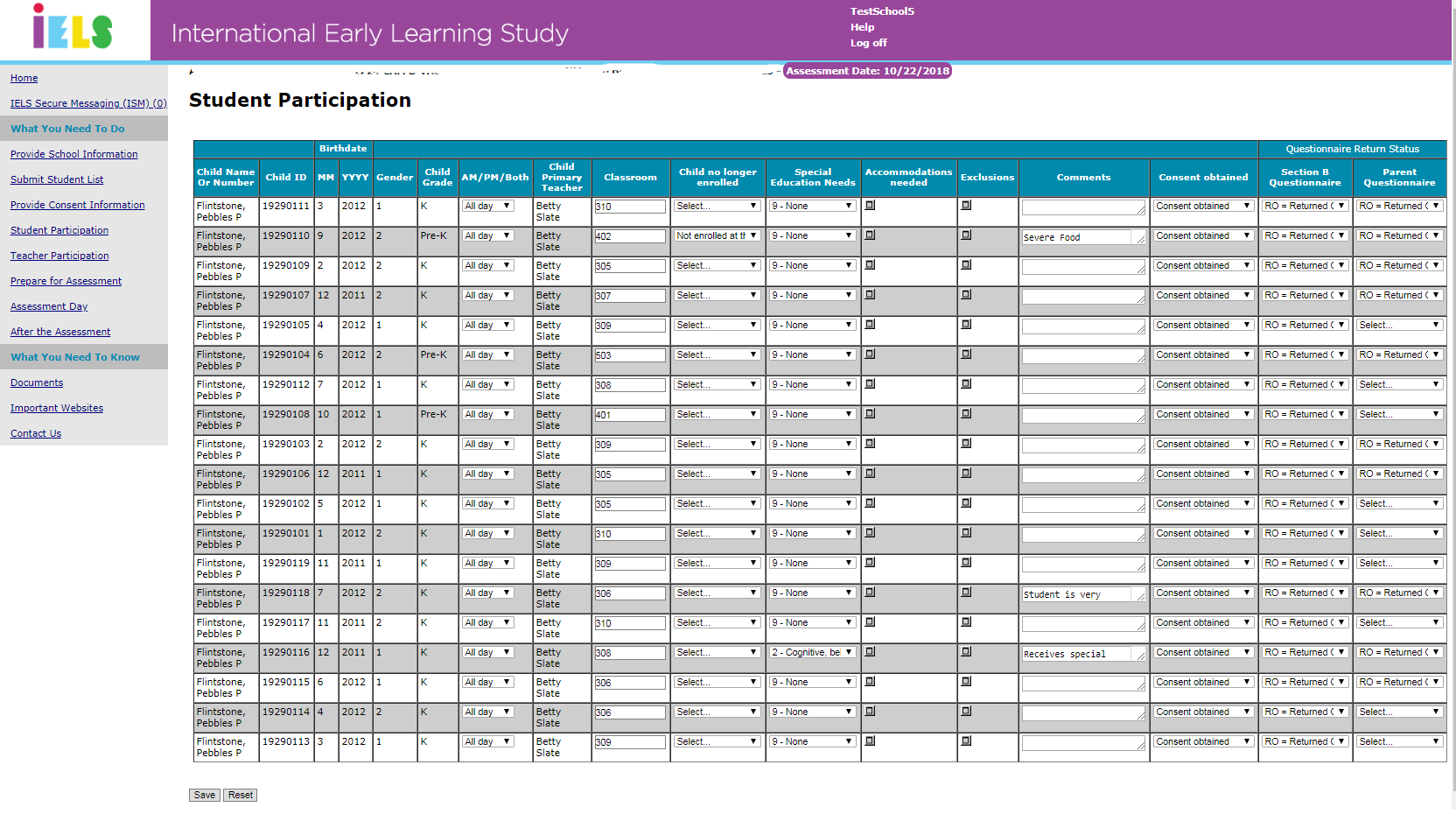Click Comments box for child 19290109
The image size is (1456, 821).
coord(1083,267)
